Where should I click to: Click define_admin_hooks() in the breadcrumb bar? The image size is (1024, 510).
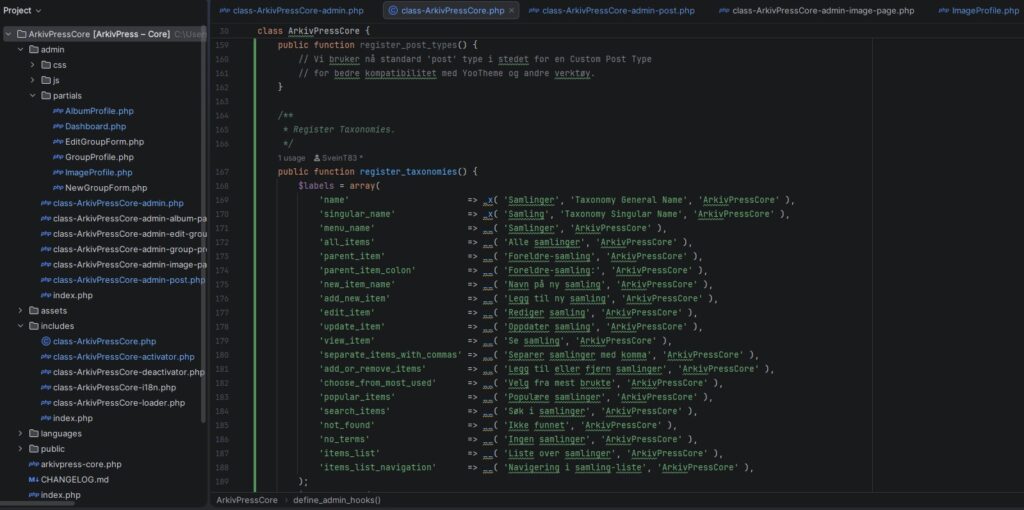pos(337,499)
